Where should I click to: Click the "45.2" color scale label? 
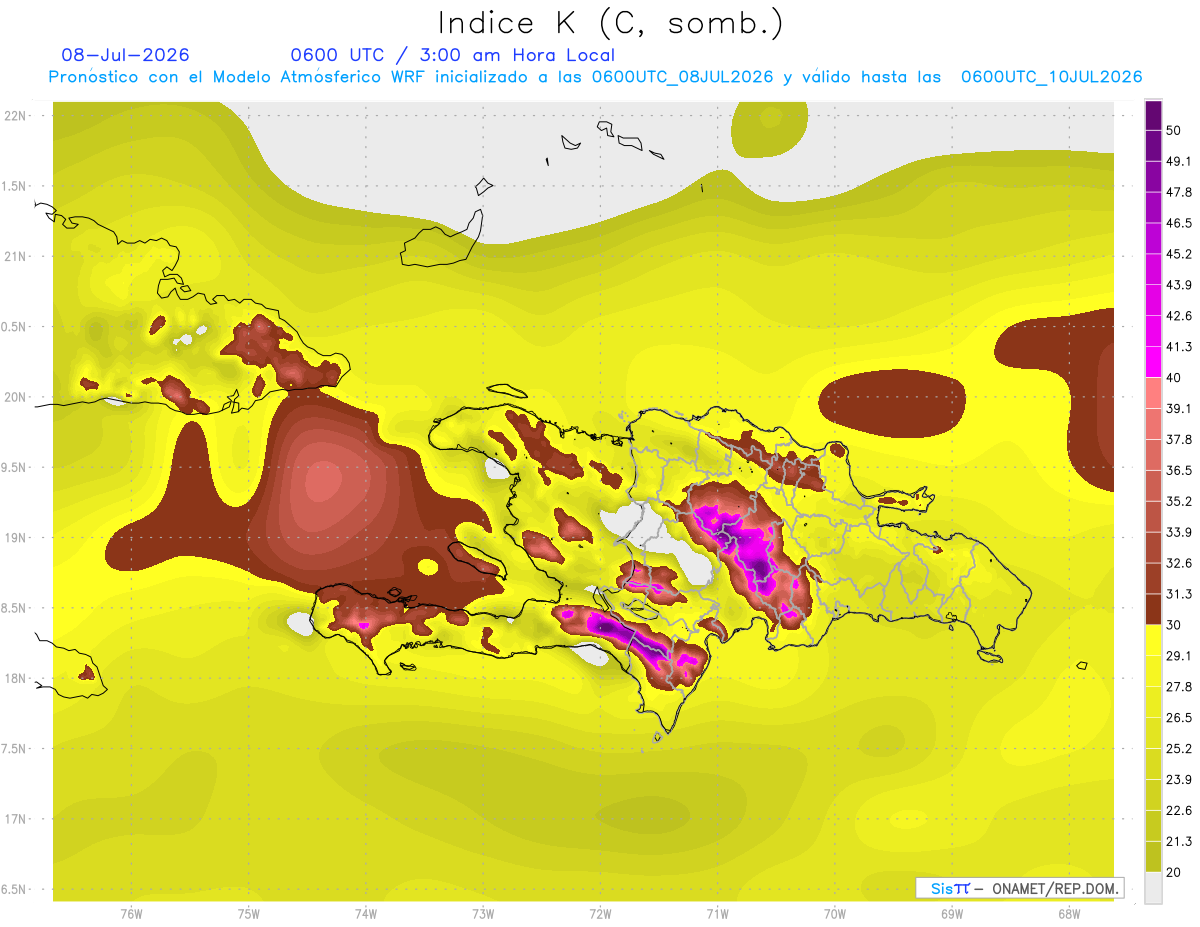[x=1179, y=254]
